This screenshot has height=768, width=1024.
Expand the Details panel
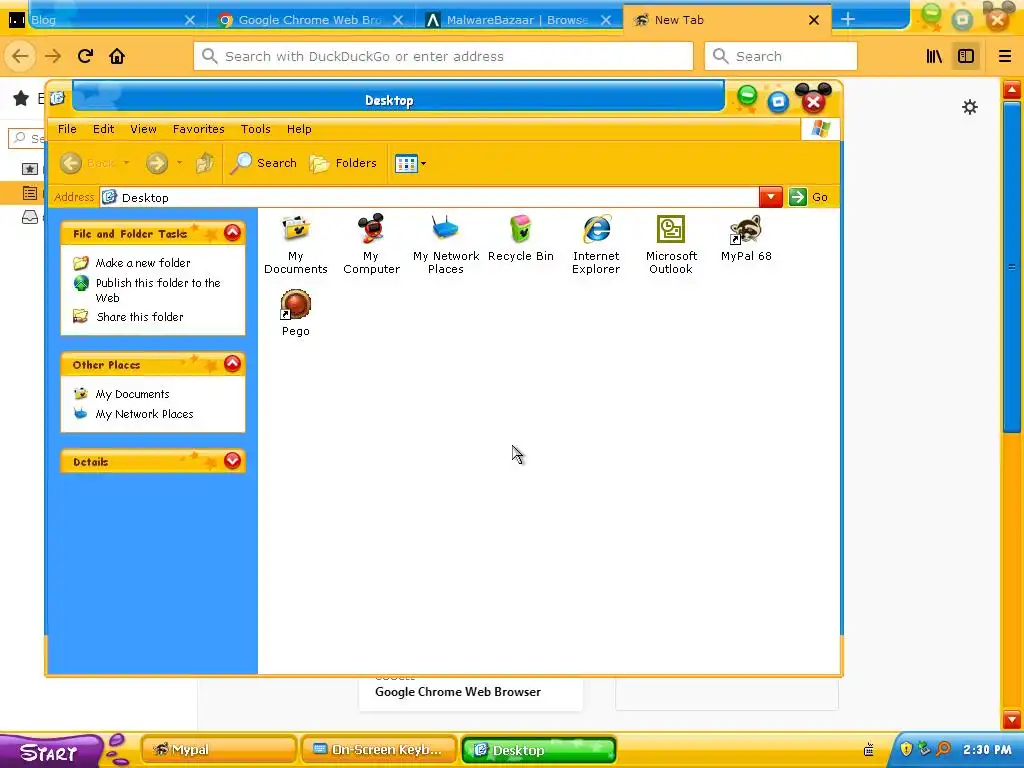point(232,461)
